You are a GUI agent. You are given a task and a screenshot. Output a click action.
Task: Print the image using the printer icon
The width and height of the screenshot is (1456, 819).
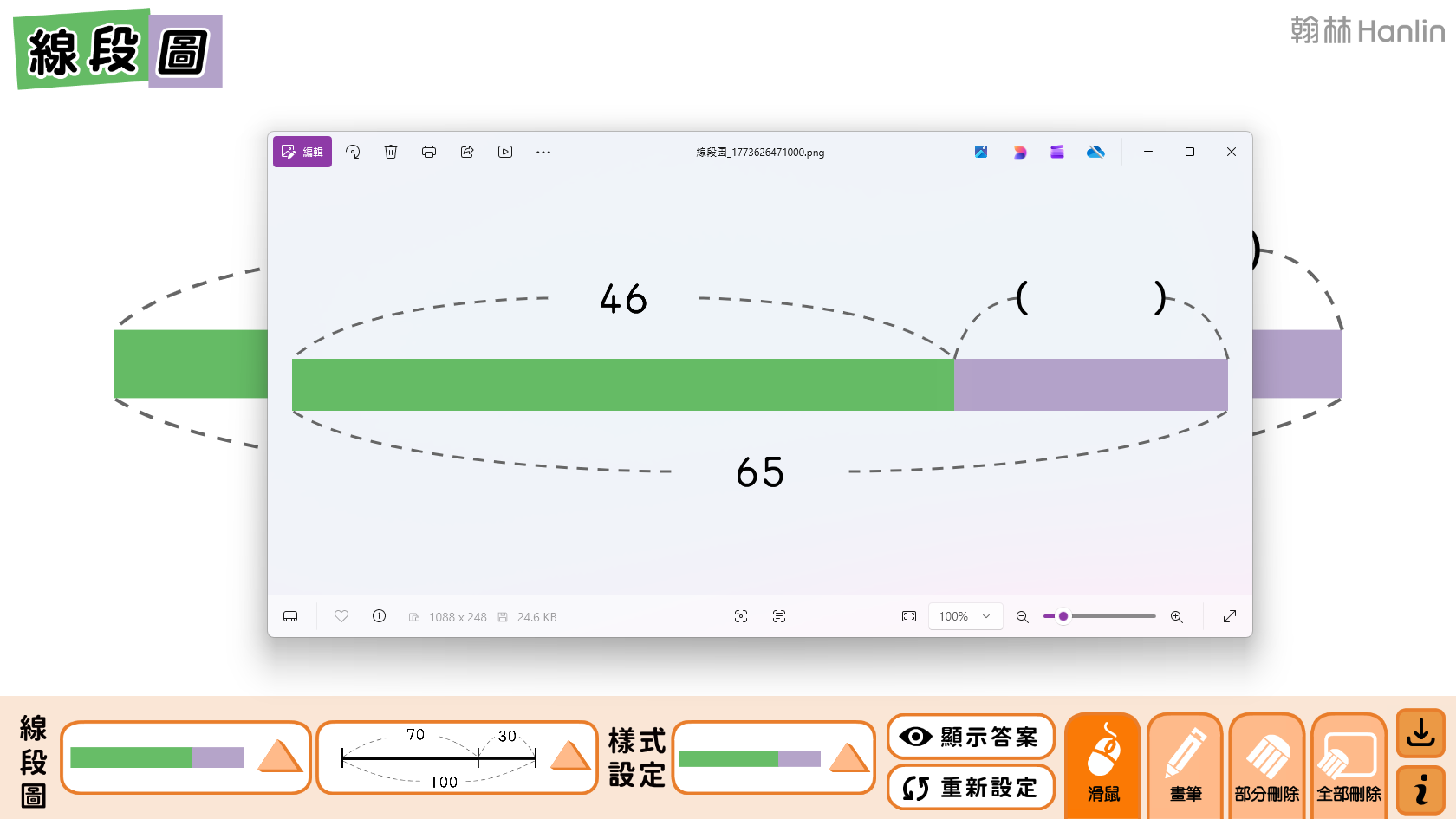[429, 152]
